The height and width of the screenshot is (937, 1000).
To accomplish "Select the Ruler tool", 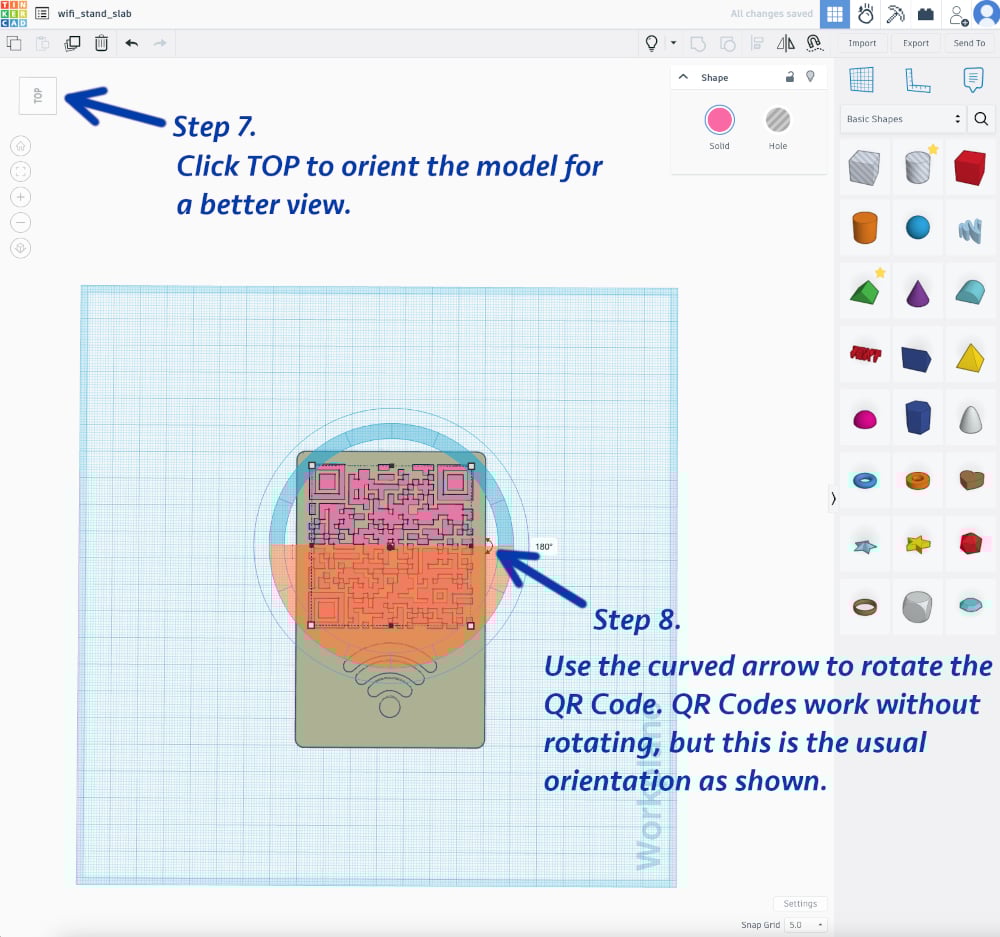I will pyautogui.click(x=916, y=80).
